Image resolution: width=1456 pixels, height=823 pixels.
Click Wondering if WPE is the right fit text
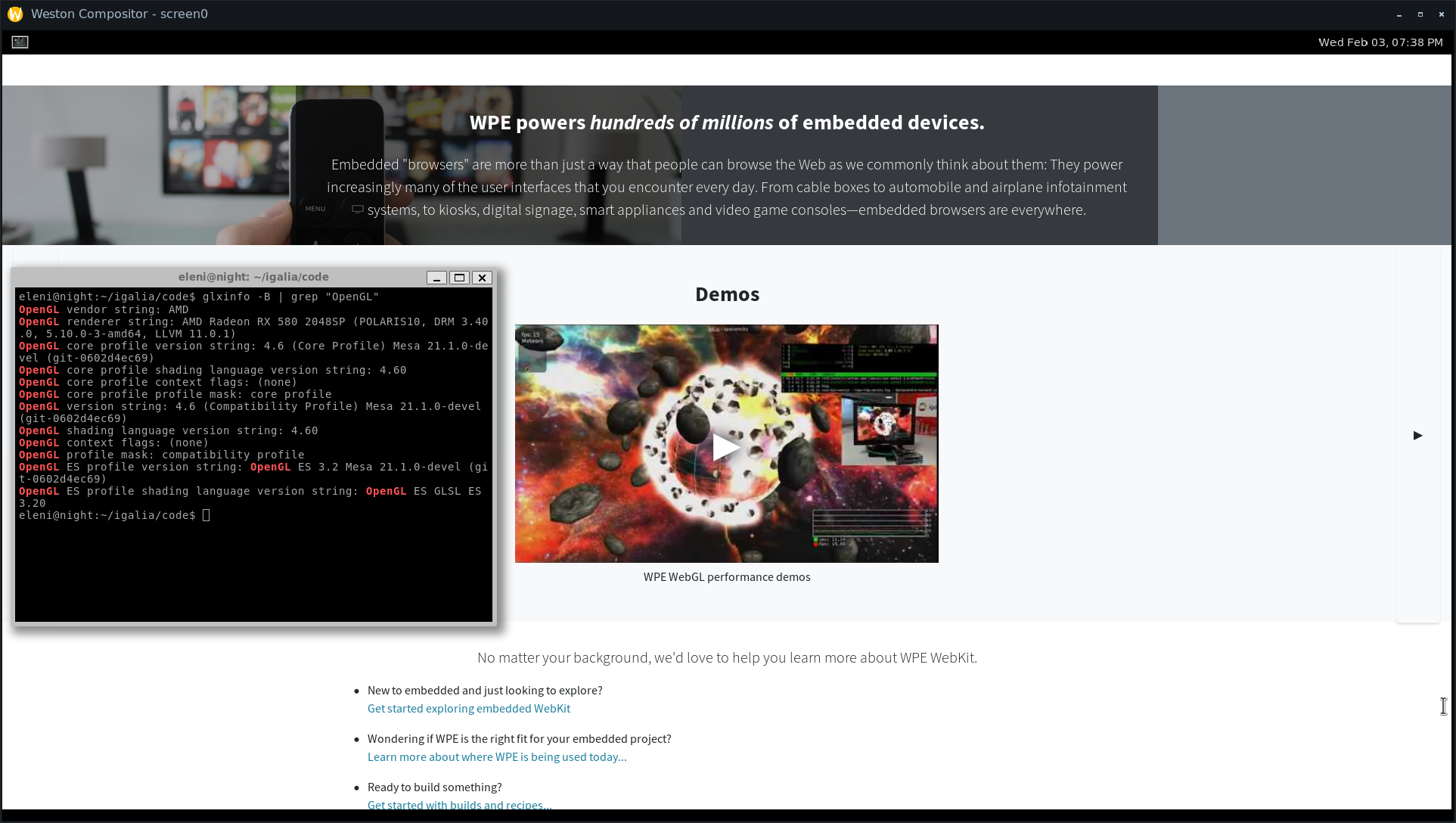pos(520,738)
